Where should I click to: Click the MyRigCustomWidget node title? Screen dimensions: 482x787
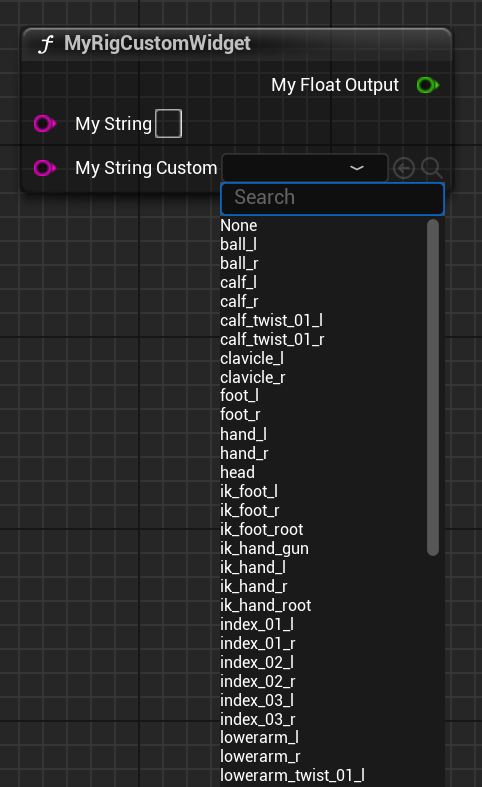click(157, 44)
